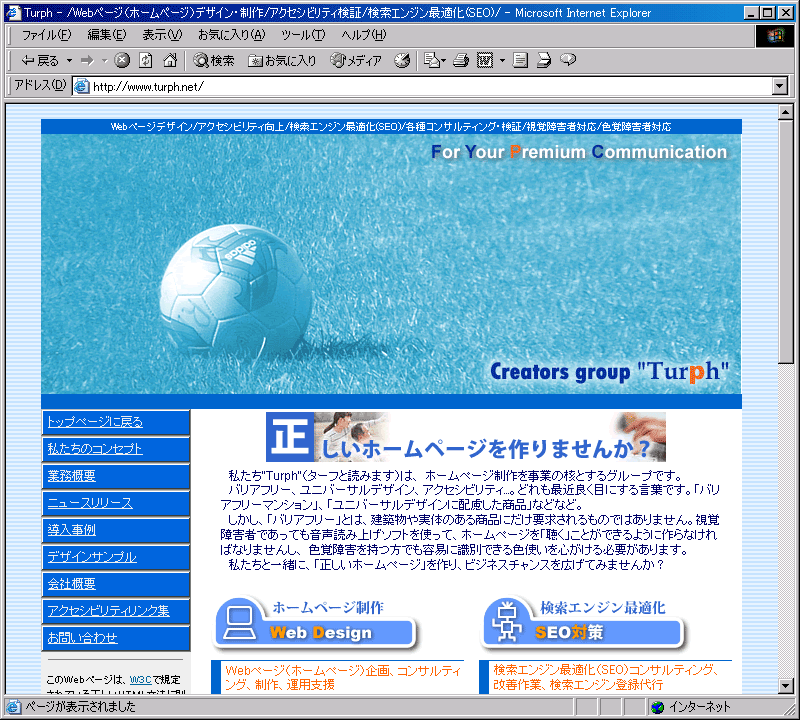Open the デザインサンプル link
The image size is (800, 720).
point(92,557)
